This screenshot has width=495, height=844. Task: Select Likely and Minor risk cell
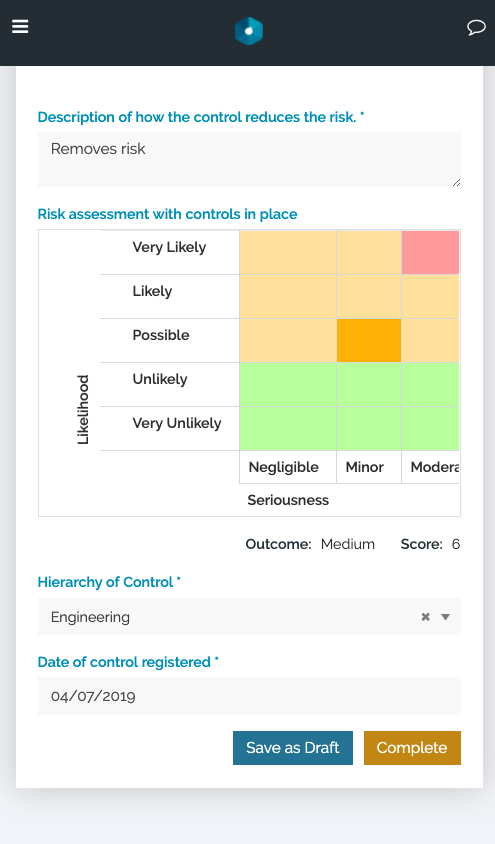369,297
